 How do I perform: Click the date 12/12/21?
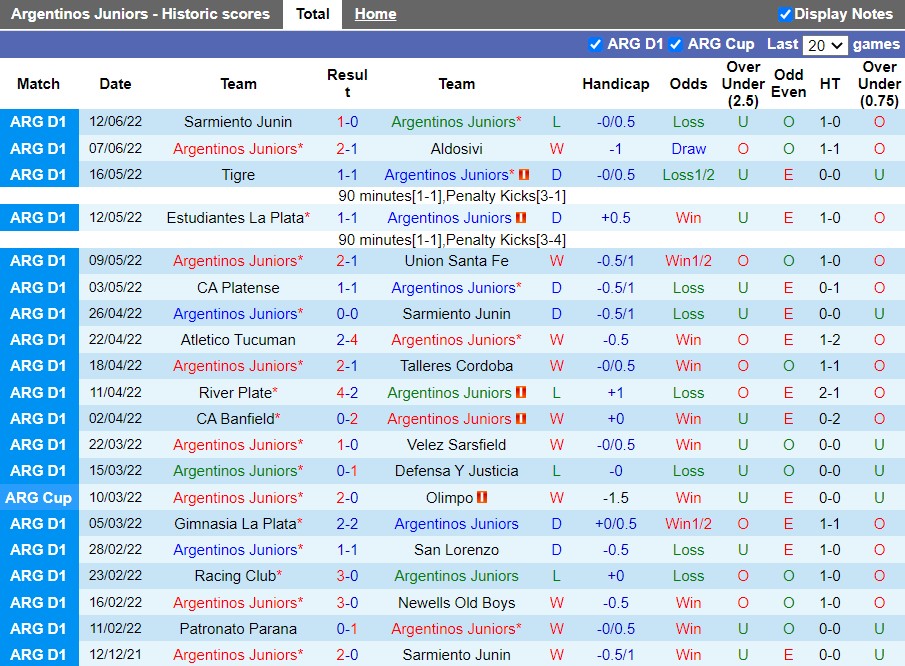coord(115,654)
